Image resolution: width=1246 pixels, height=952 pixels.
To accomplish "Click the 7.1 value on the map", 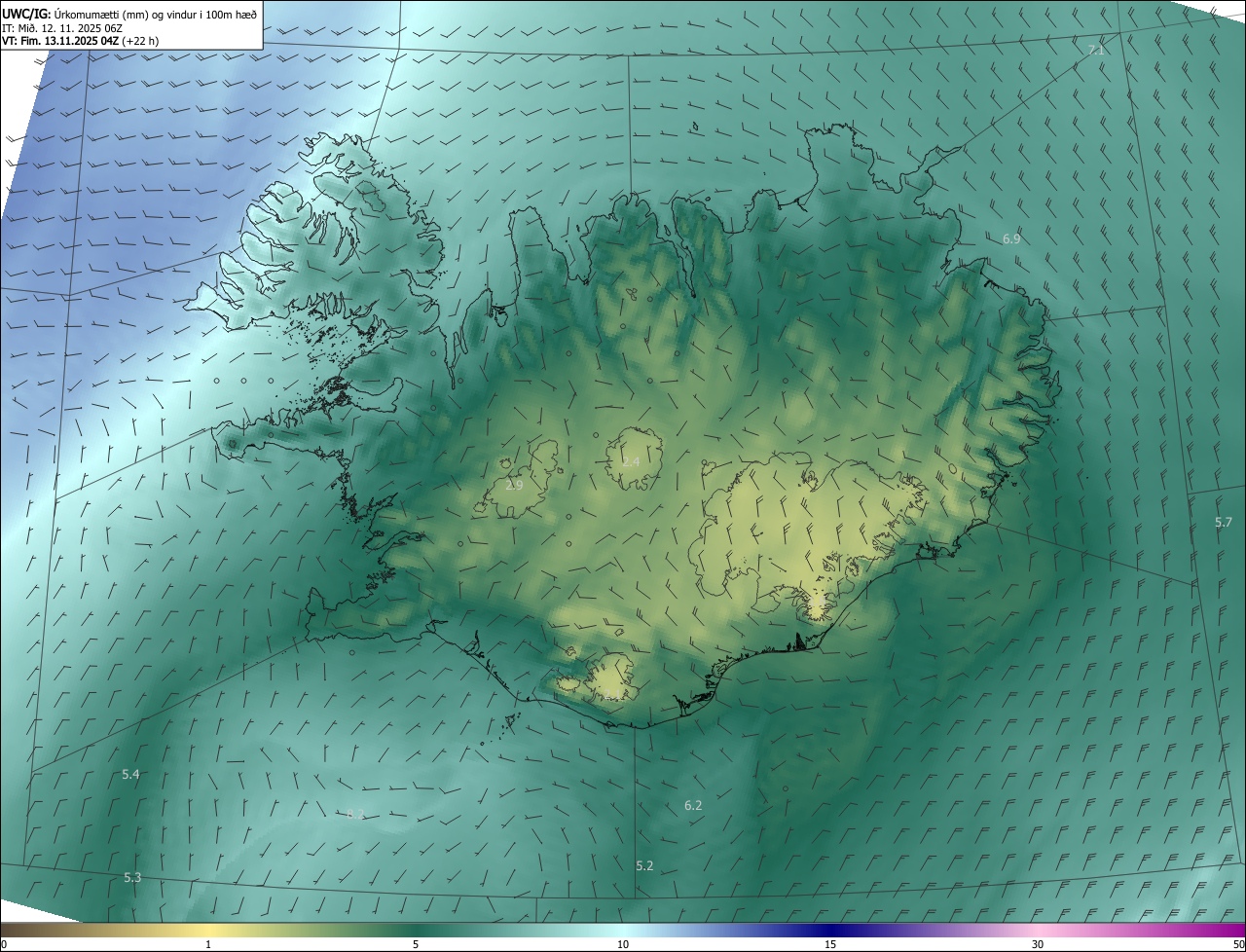I will click(1096, 50).
